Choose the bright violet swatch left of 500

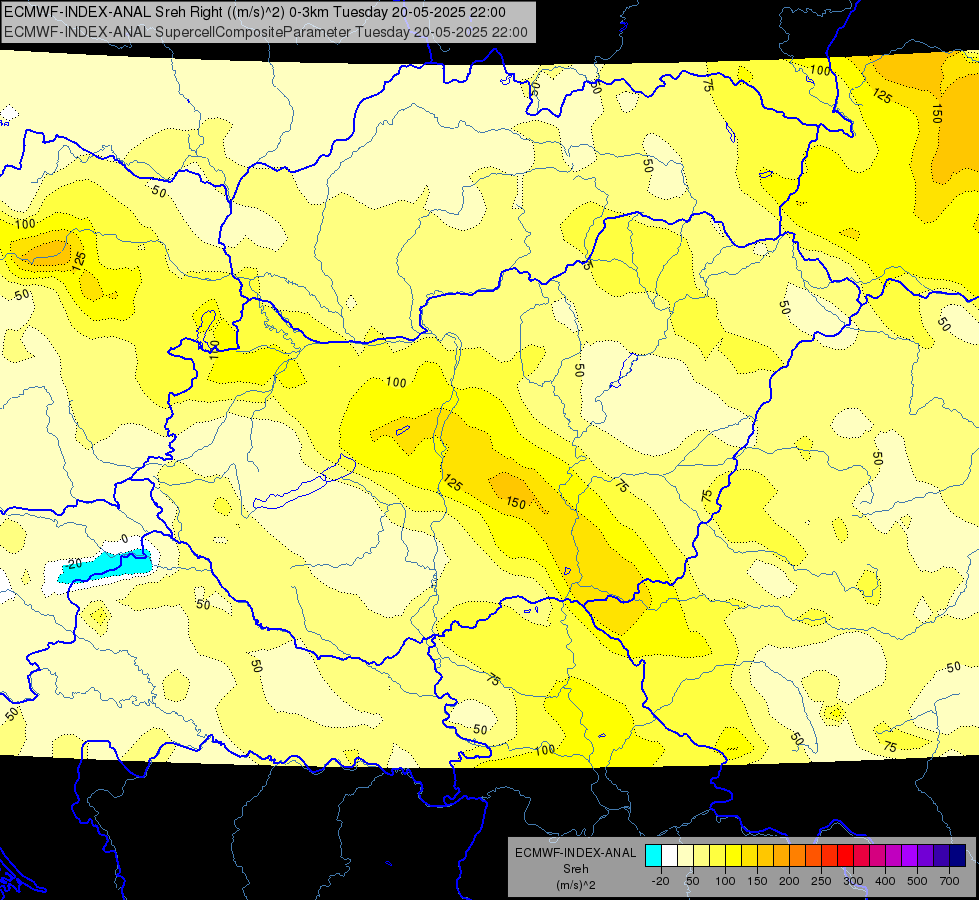pyautogui.click(x=910, y=855)
